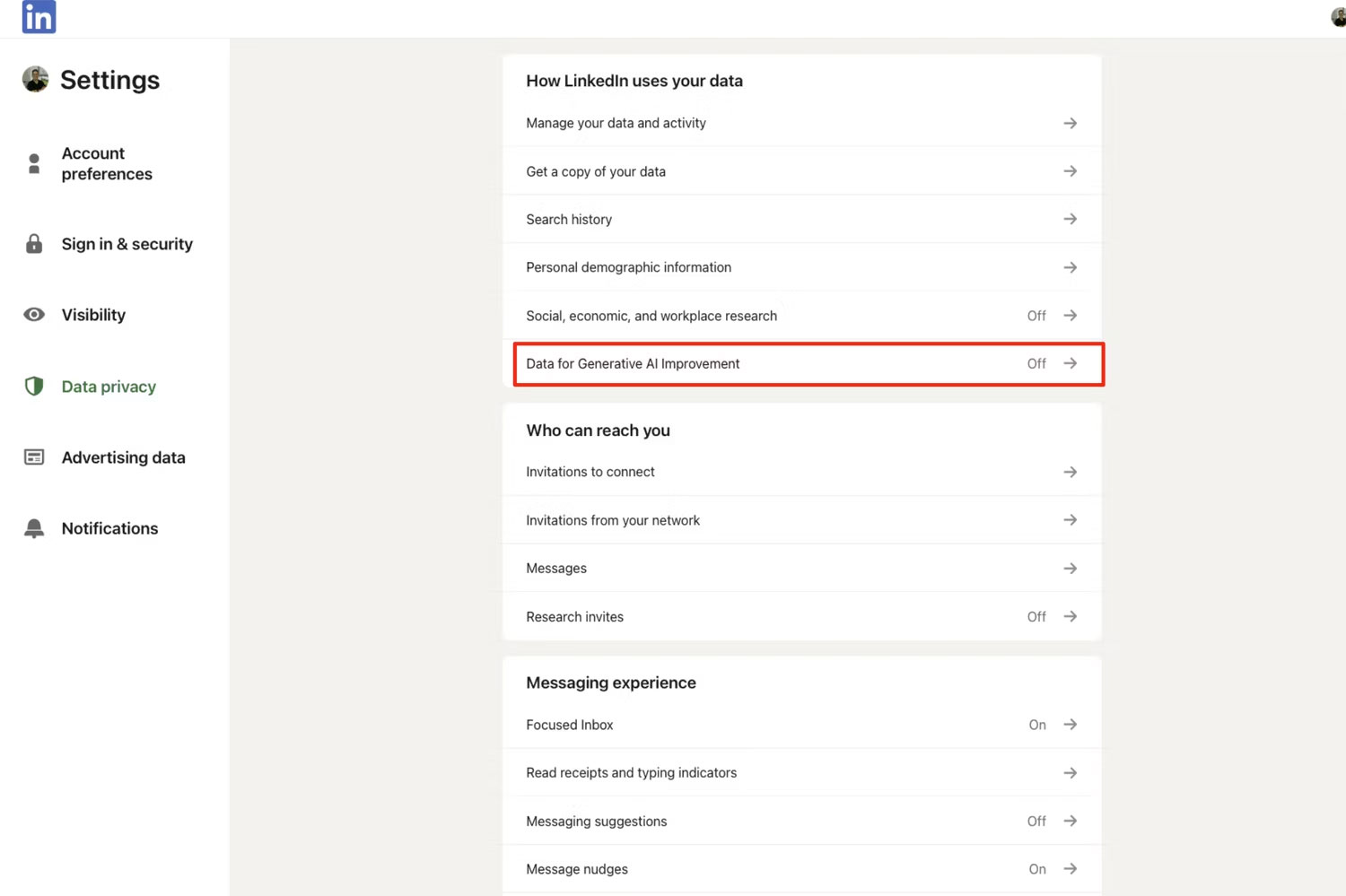Image resolution: width=1346 pixels, height=896 pixels.
Task: Open Manage your data and activity
Action: [x=801, y=123]
